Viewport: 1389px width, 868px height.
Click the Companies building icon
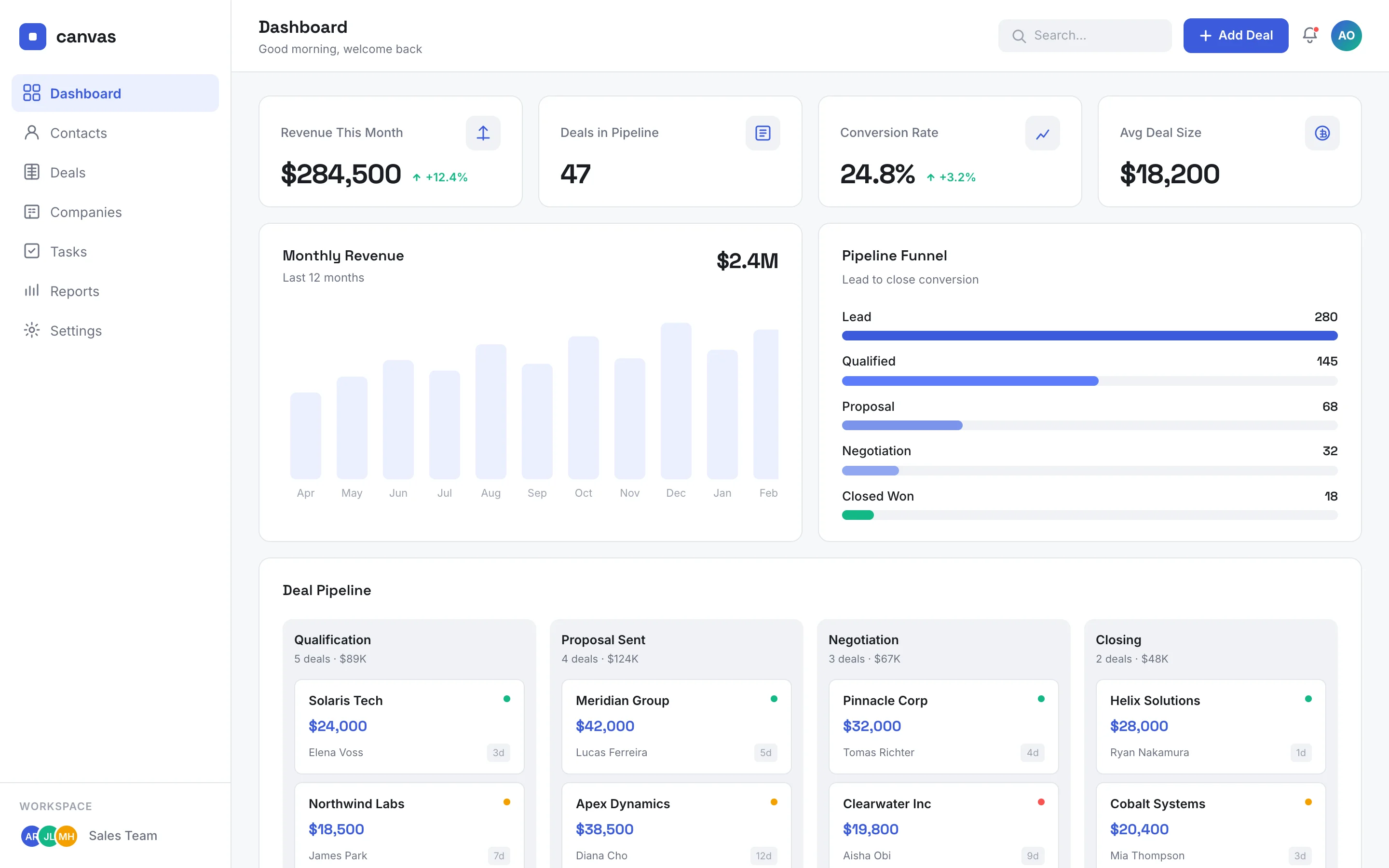coord(31,212)
